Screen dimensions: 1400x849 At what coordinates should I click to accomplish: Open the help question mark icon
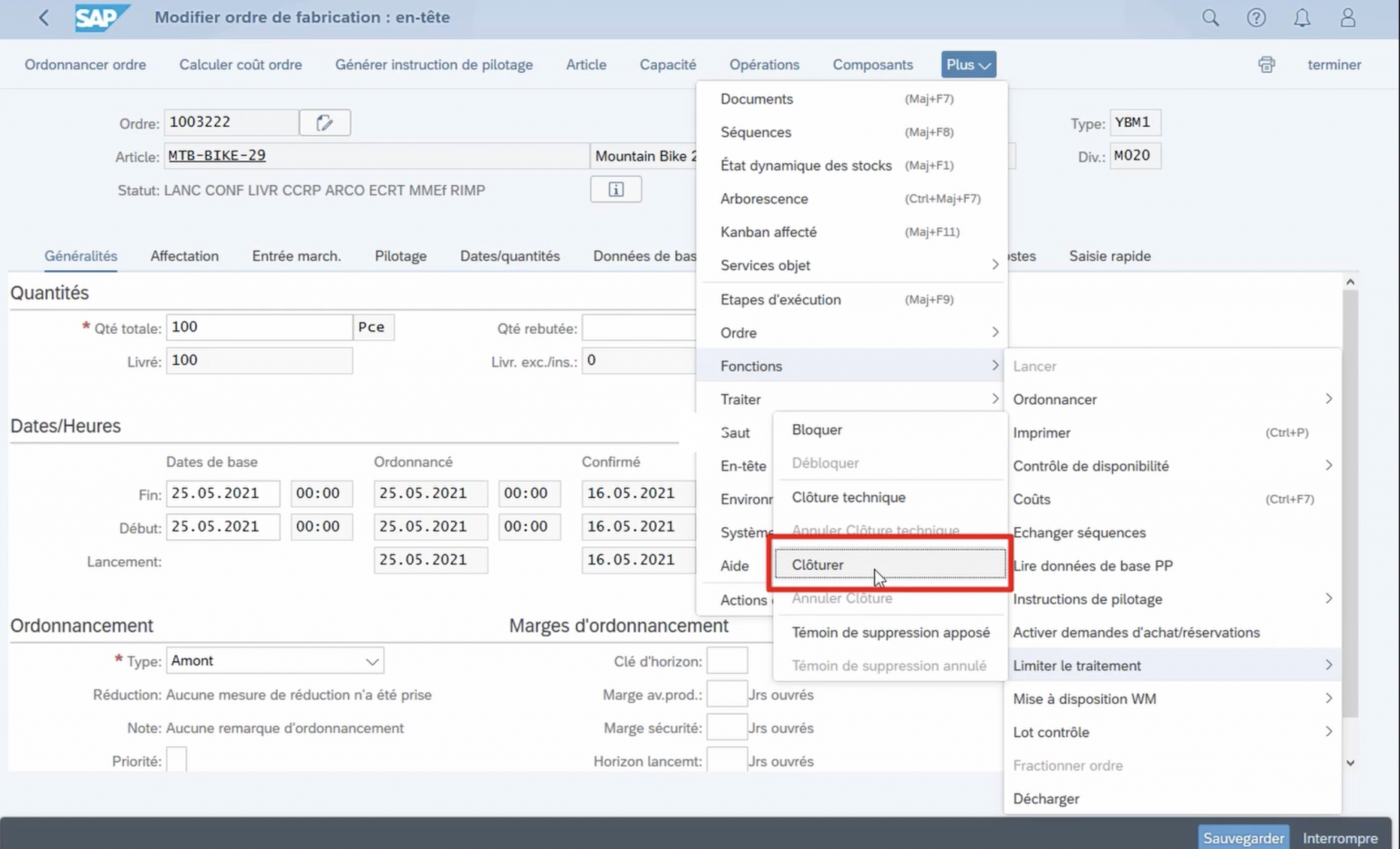point(1256,17)
